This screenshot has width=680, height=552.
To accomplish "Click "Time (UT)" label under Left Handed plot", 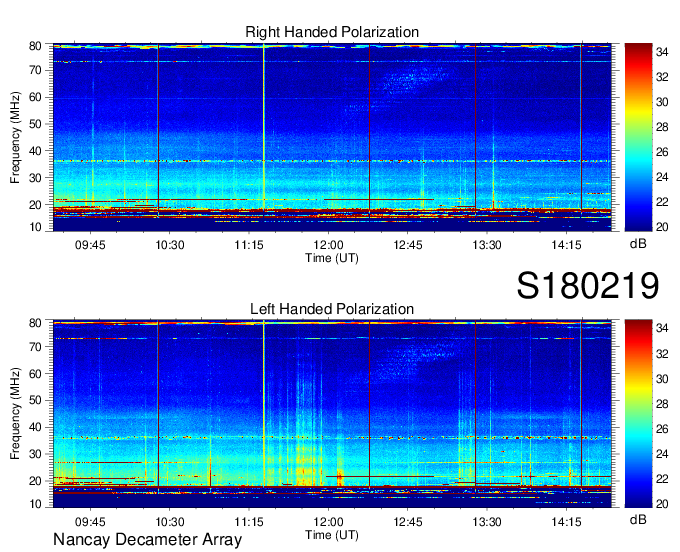I will pos(332,535).
